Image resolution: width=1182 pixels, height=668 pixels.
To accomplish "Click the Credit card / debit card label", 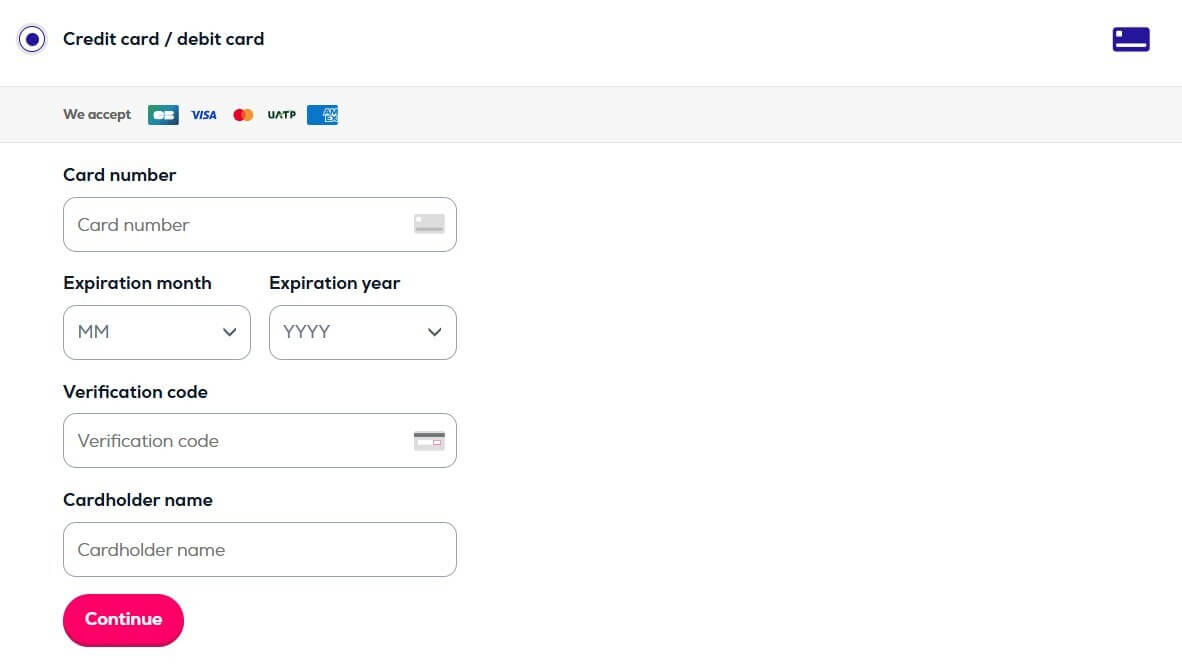I will pos(164,39).
